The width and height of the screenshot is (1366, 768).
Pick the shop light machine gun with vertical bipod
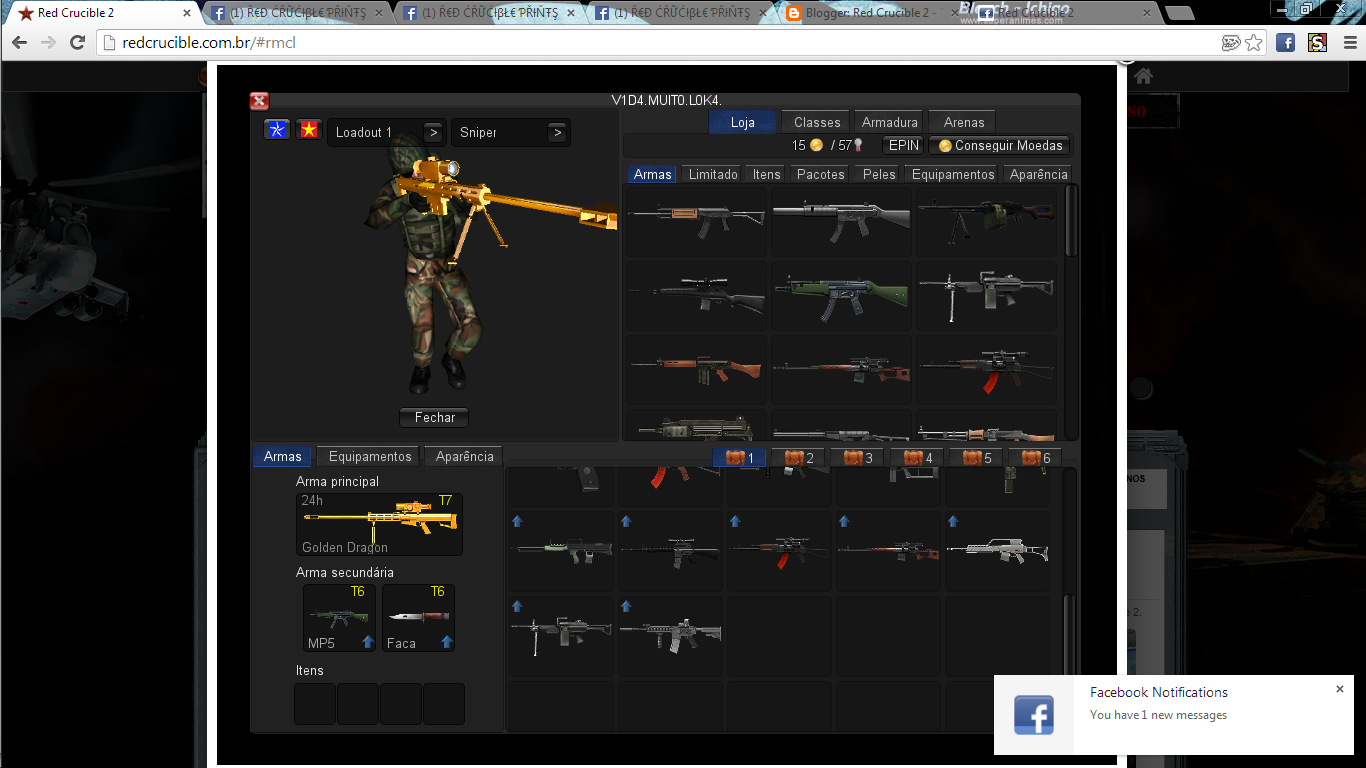[986, 295]
